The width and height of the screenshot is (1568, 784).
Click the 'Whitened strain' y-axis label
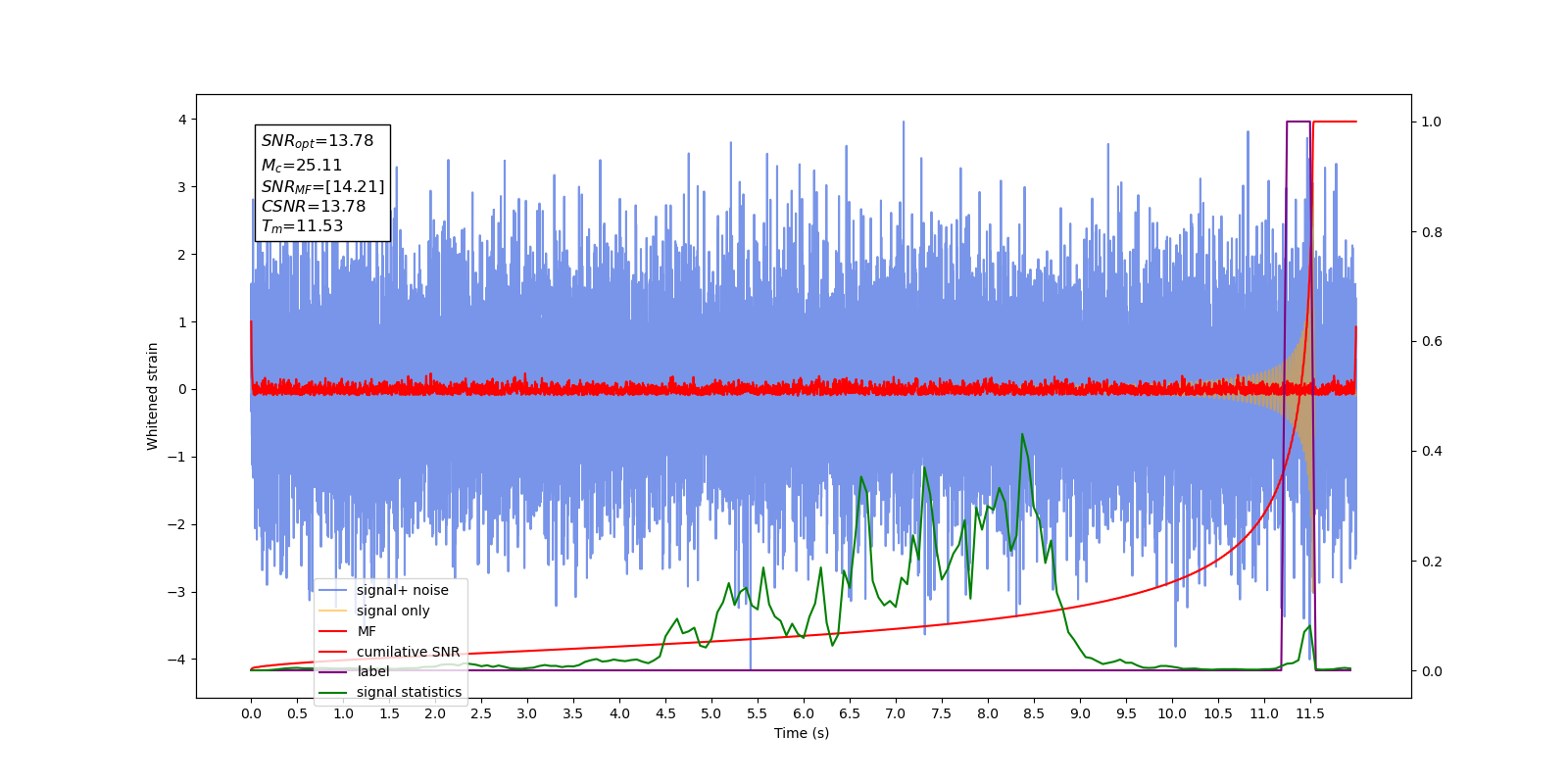152,396
